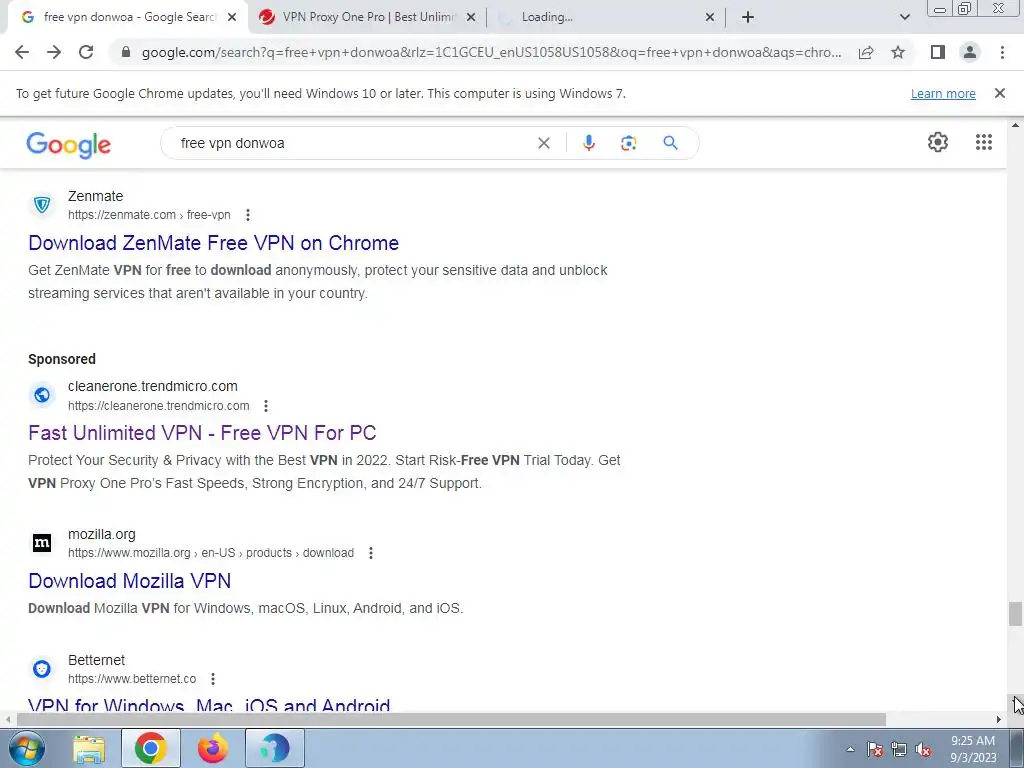1024x768 pixels.
Task: Click the vertical scrollbar thumb
Action: [1015, 614]
